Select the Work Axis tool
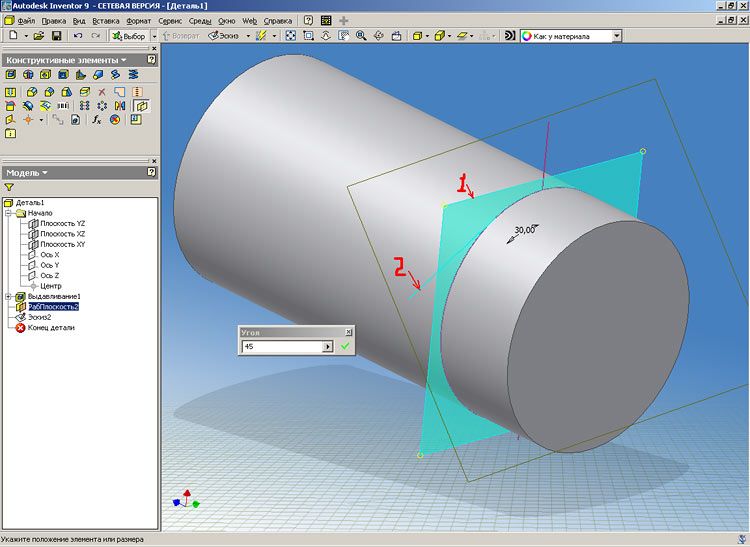Image resolution: width=750 pixels, height=547 pixels. pyautogui.click(x=10, y=120)
